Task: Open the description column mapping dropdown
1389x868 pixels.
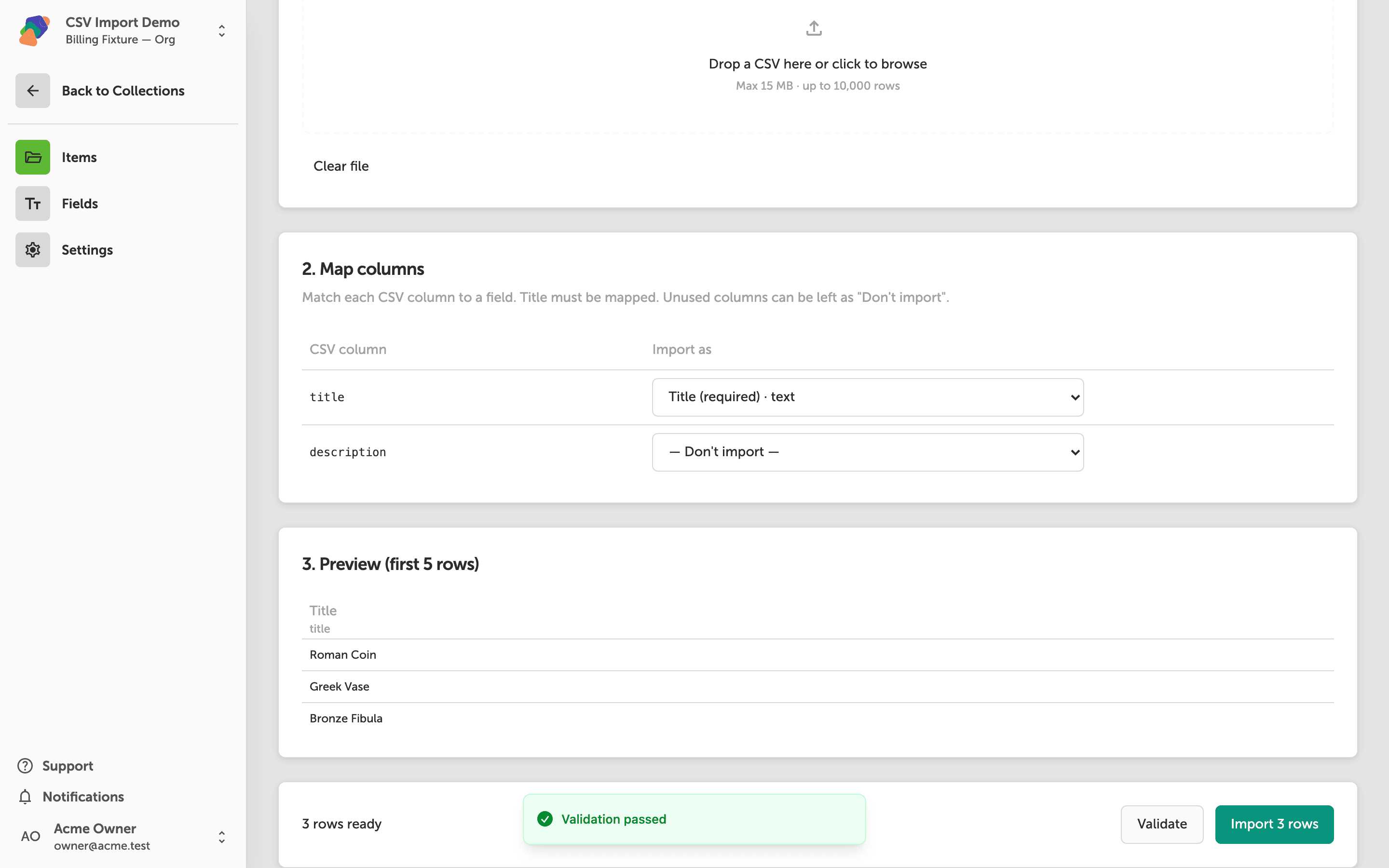Action: [x=868, y=452]
